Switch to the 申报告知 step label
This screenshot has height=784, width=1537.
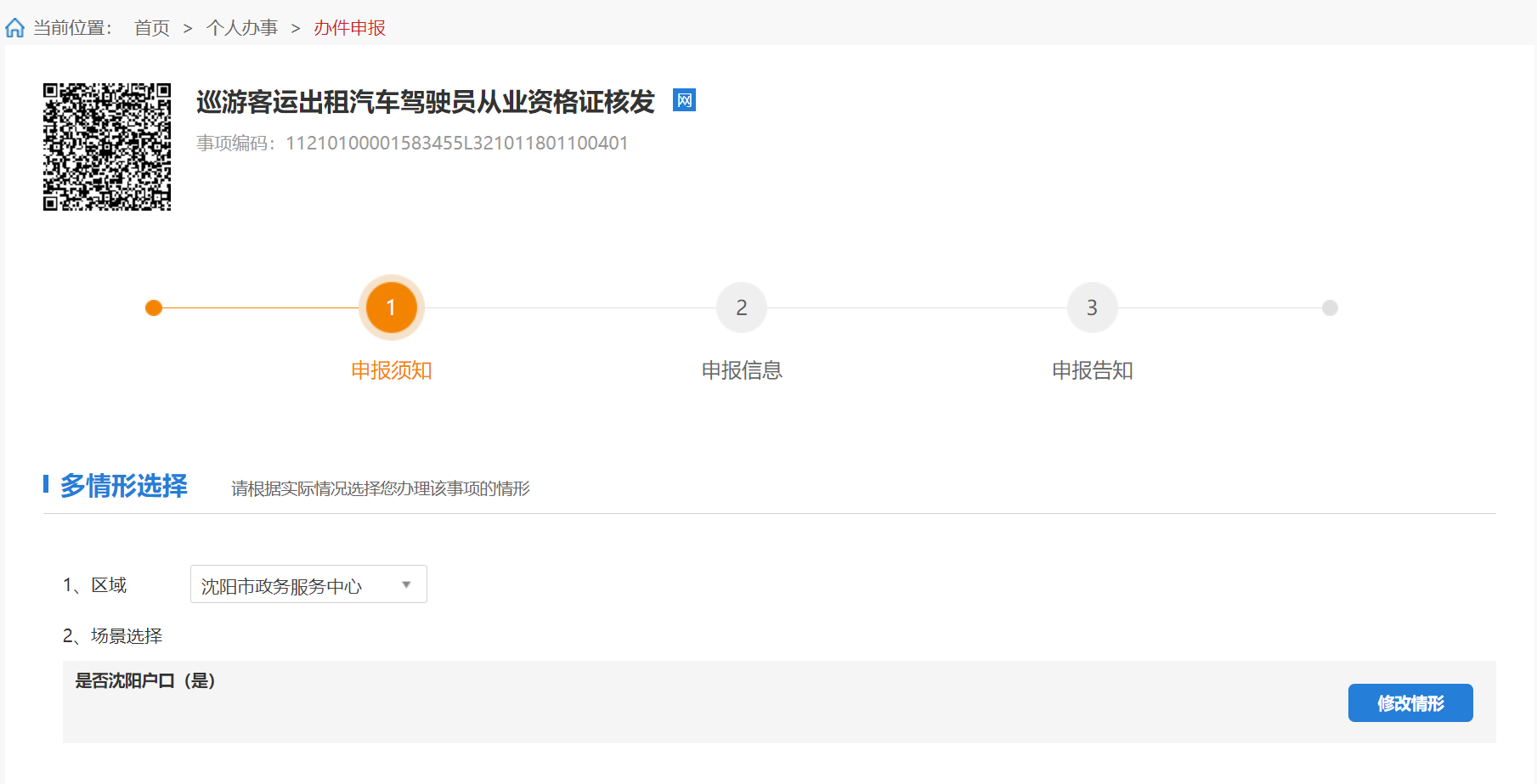pyautogui.click(x=1092, y=370)
